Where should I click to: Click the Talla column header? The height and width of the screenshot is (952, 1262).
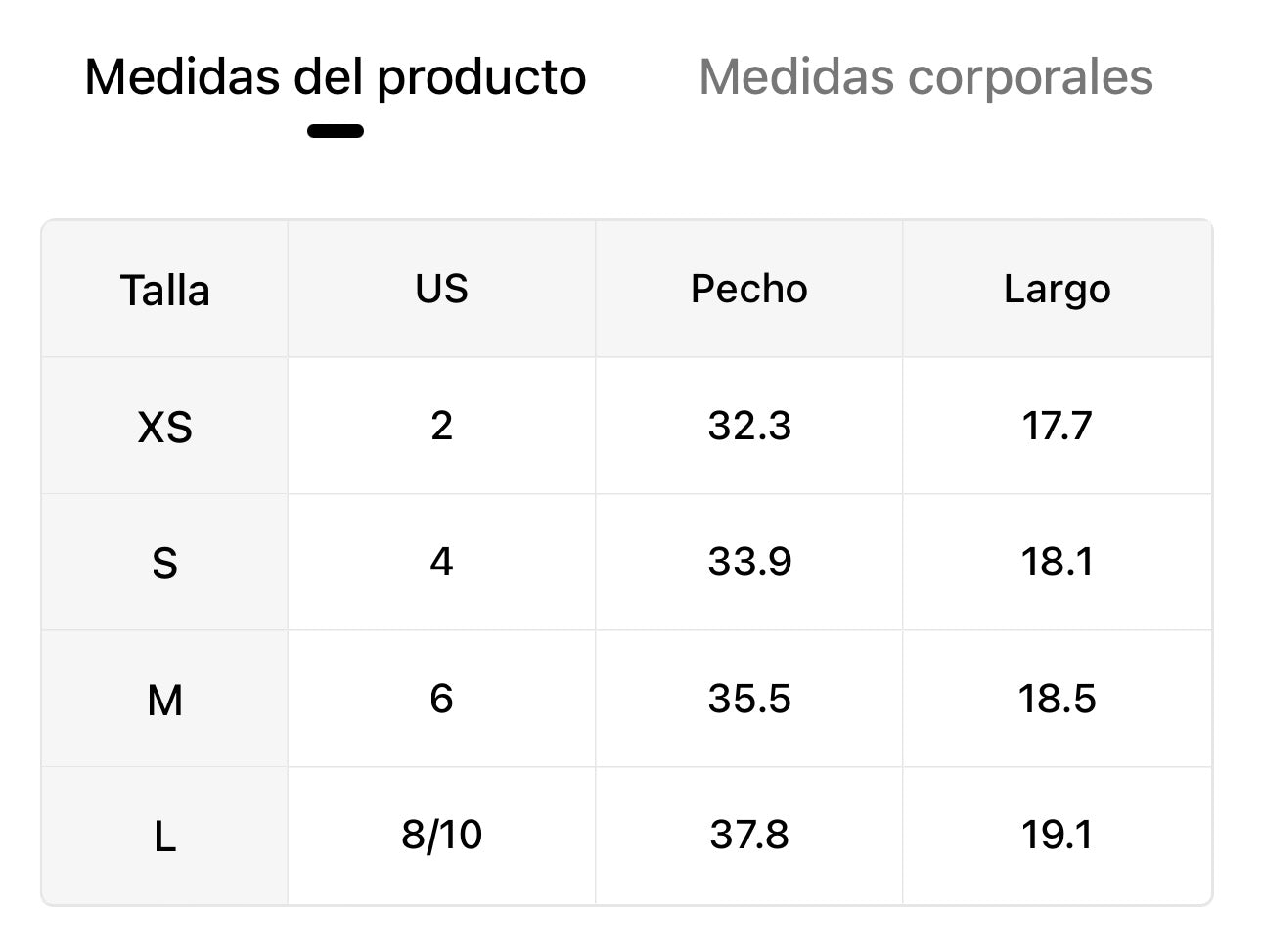164,291
